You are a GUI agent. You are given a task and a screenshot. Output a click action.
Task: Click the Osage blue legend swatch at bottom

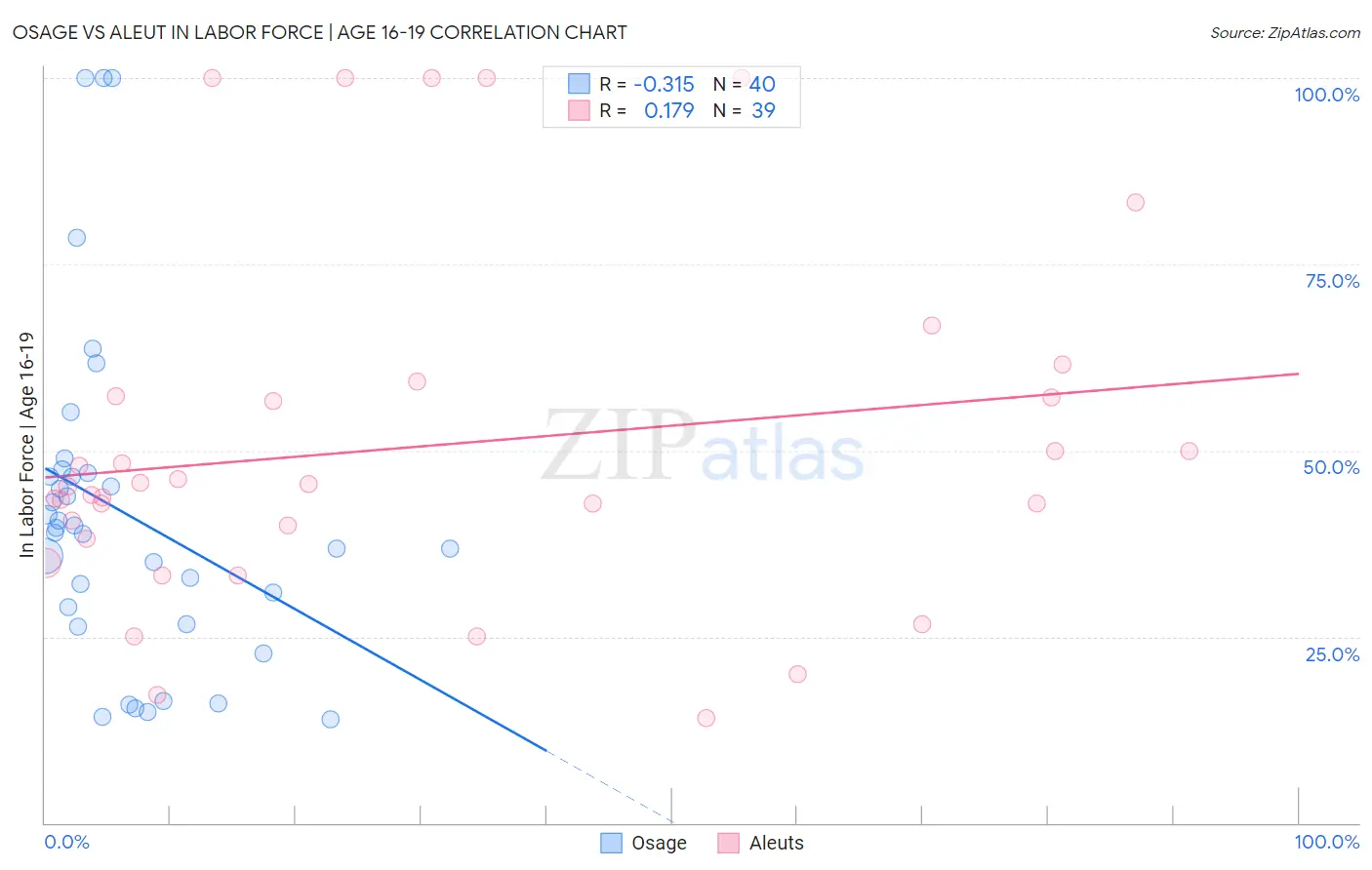[611, 843]
